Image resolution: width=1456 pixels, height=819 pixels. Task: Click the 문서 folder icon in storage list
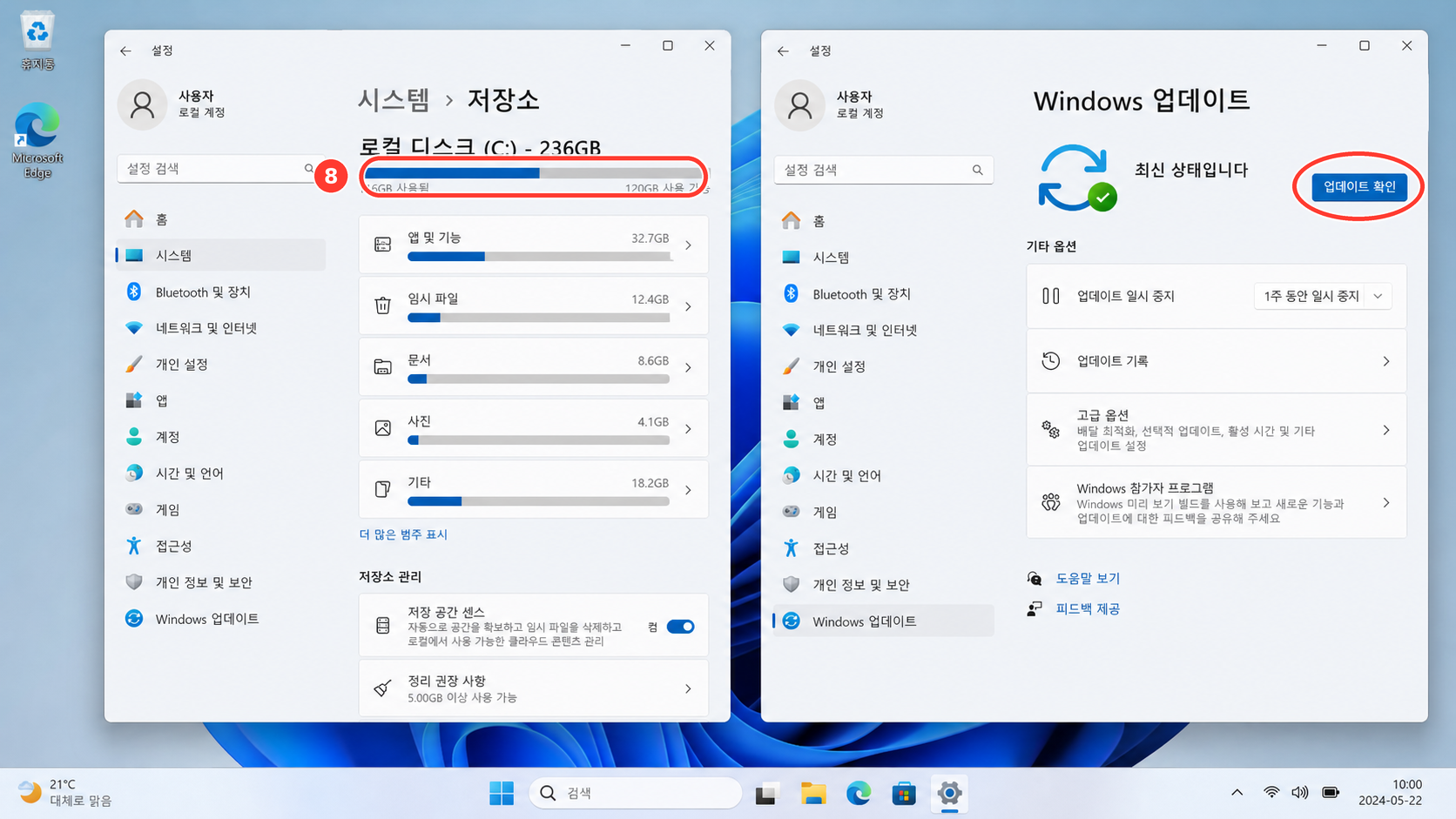[382, 366]
